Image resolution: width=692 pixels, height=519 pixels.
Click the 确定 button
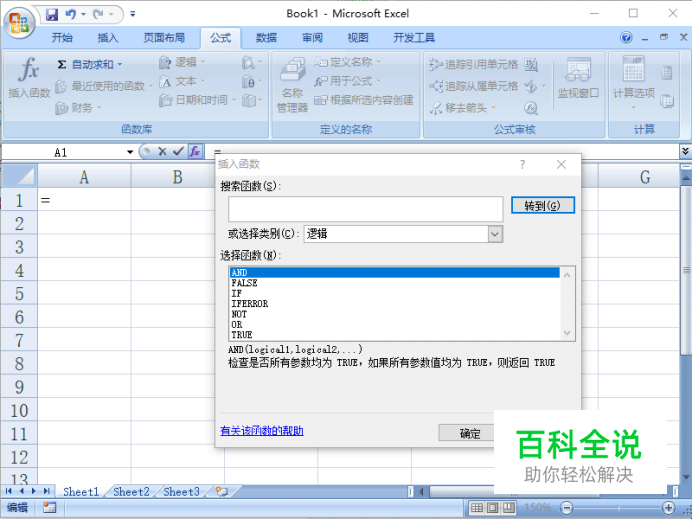click(x=469, y=433)
